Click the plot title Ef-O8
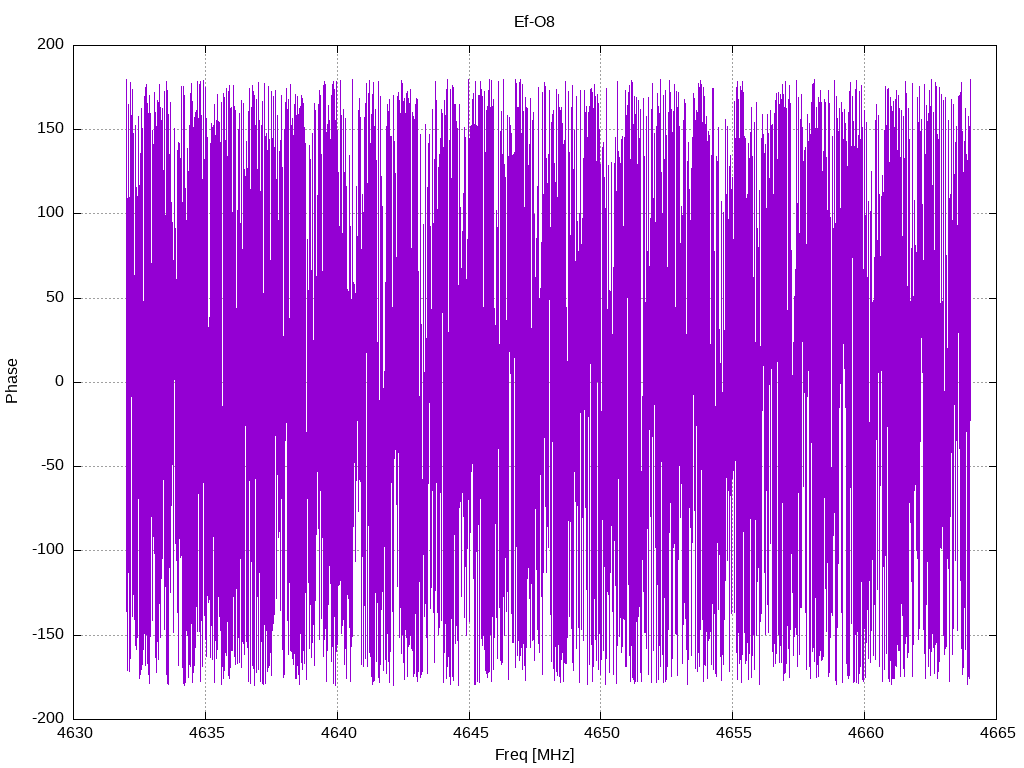1024x768 pixels. pos(534,22)
